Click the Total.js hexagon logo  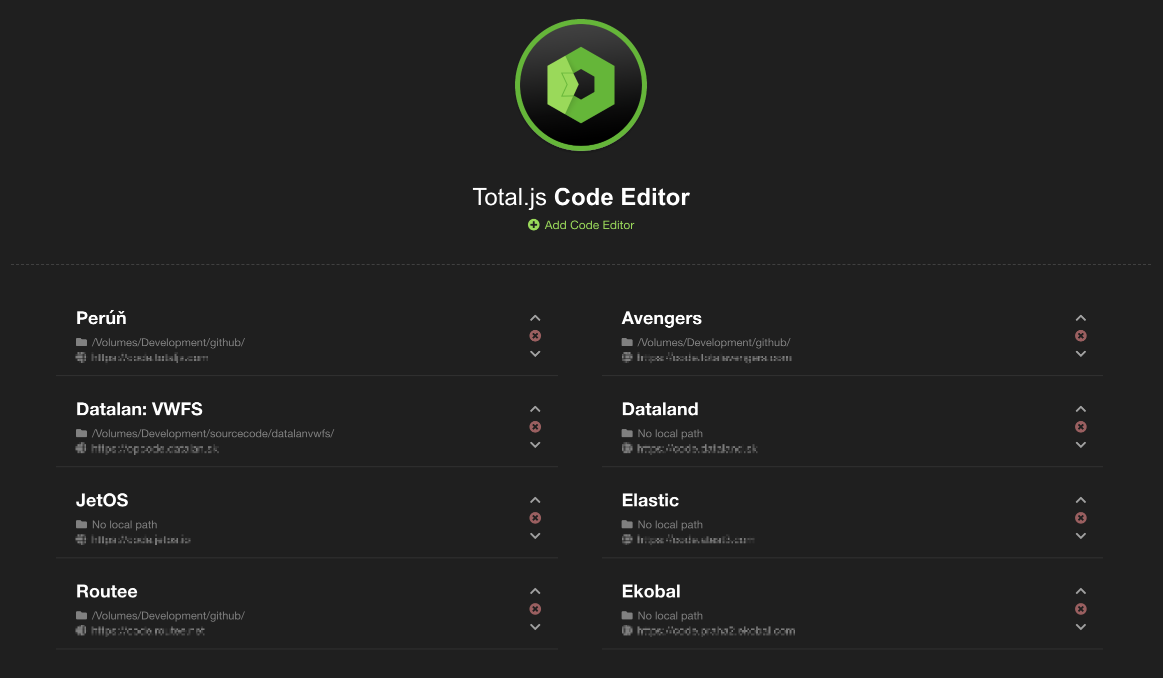pyautogui.click(x=581, y=85)
